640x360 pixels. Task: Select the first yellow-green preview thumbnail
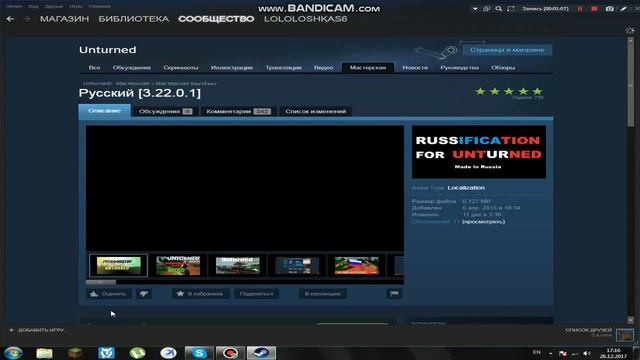[x=119, y=266]
